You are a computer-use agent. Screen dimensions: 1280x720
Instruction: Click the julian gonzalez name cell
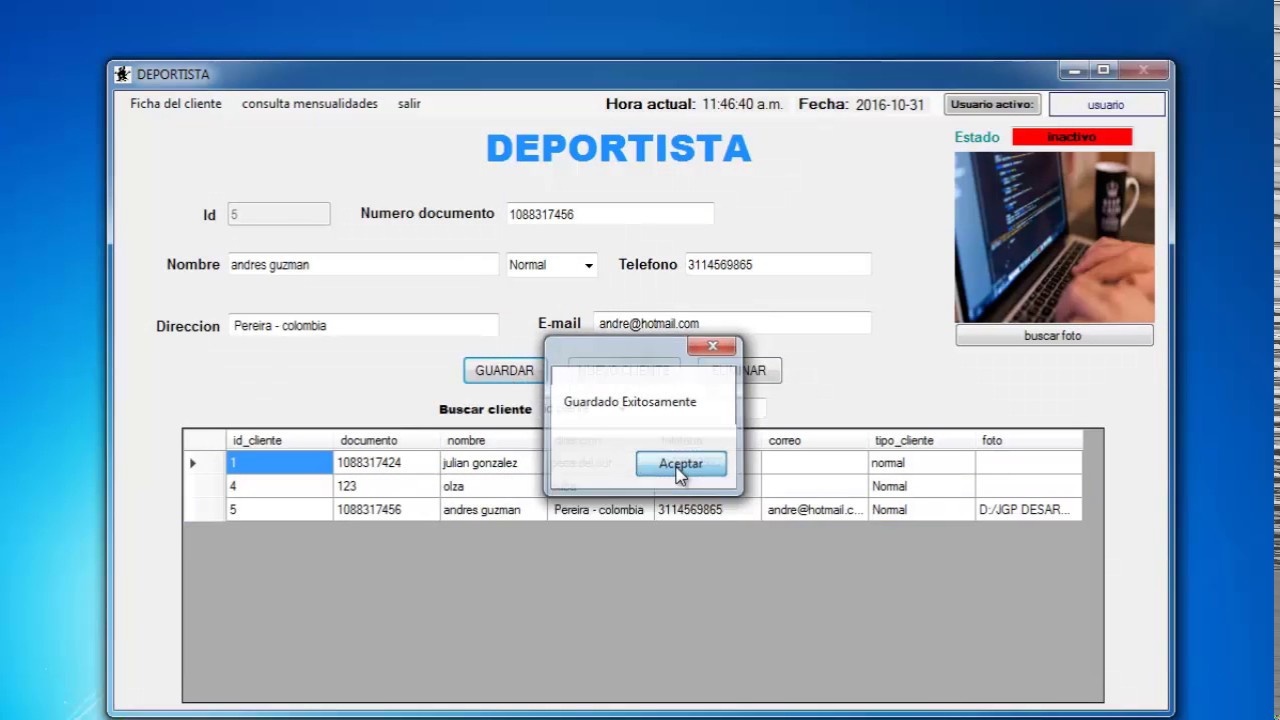pos(494,463)
